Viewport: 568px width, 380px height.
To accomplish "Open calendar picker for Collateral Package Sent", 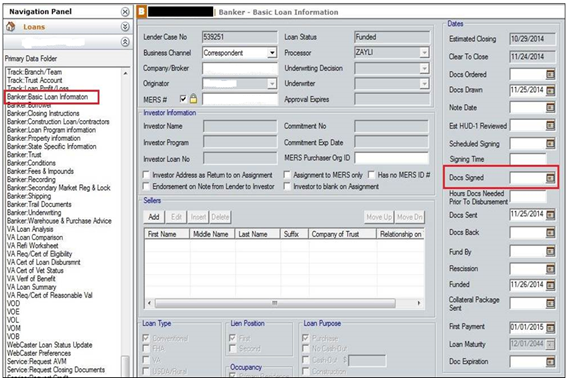I will point(550,303).
